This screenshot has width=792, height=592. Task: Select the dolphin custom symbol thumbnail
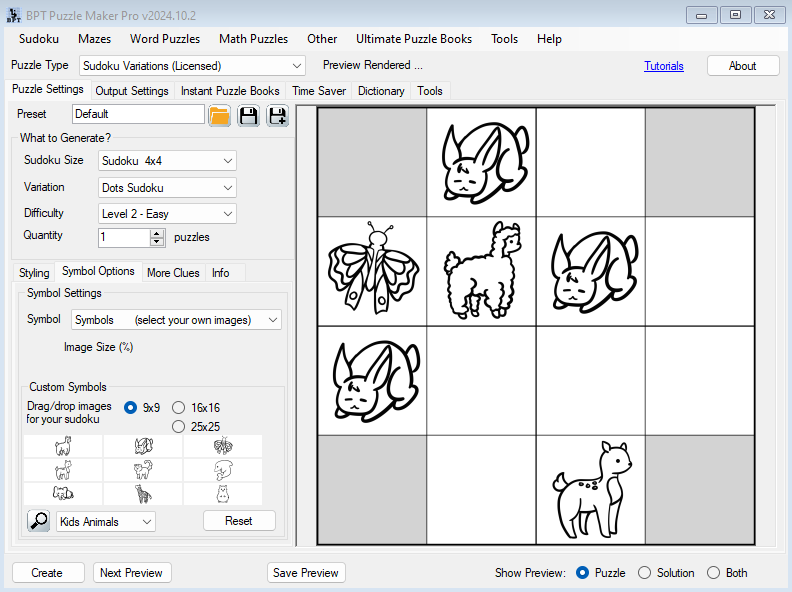(x=223, y=470)
